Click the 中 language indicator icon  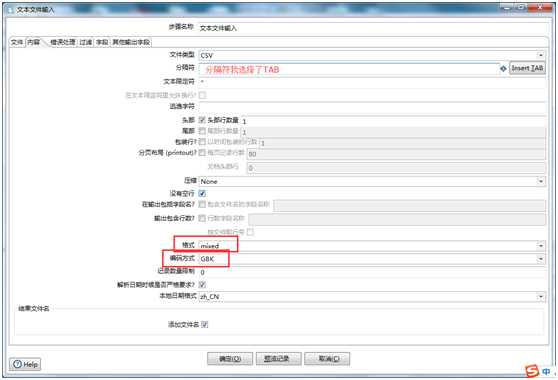click(x=546, y=371)
